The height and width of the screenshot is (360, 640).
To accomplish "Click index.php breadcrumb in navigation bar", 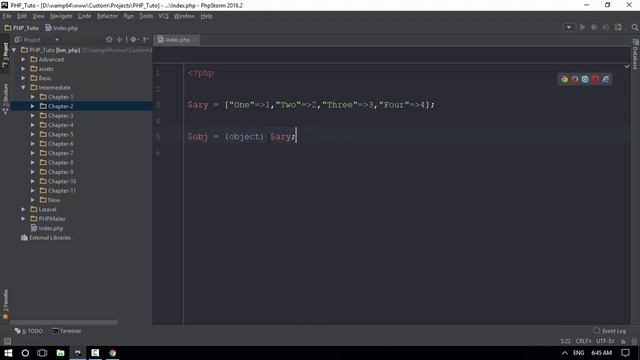I will (x=62, y=28).
